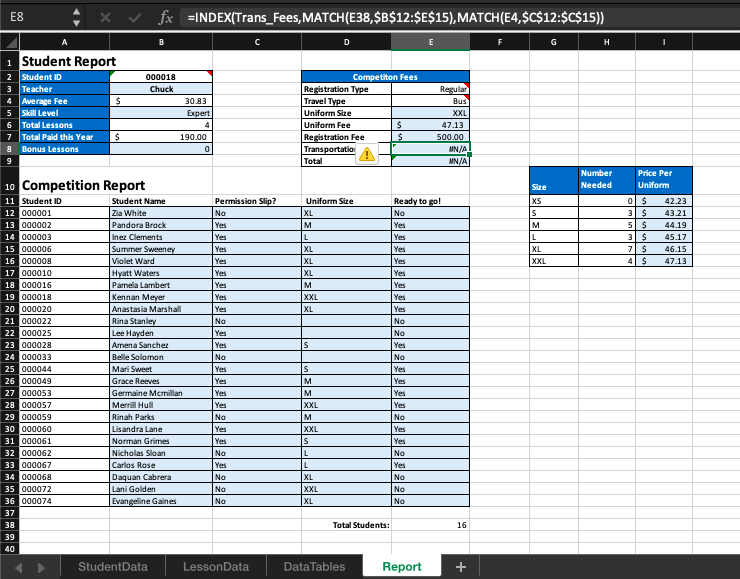The image size is (740, 579).
Task: Click the Student Report title
Action: [69, 61]
